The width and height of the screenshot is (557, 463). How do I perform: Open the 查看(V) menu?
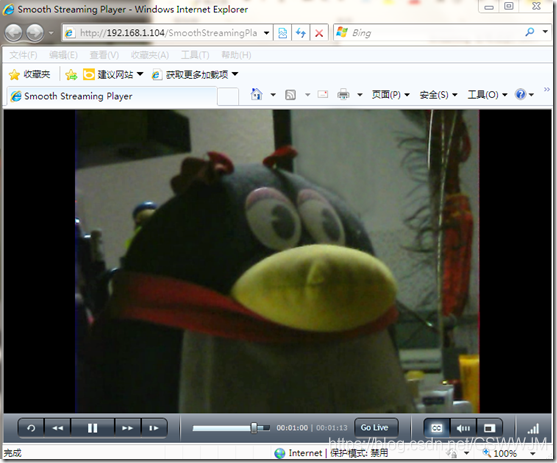[x=104, y=55]
